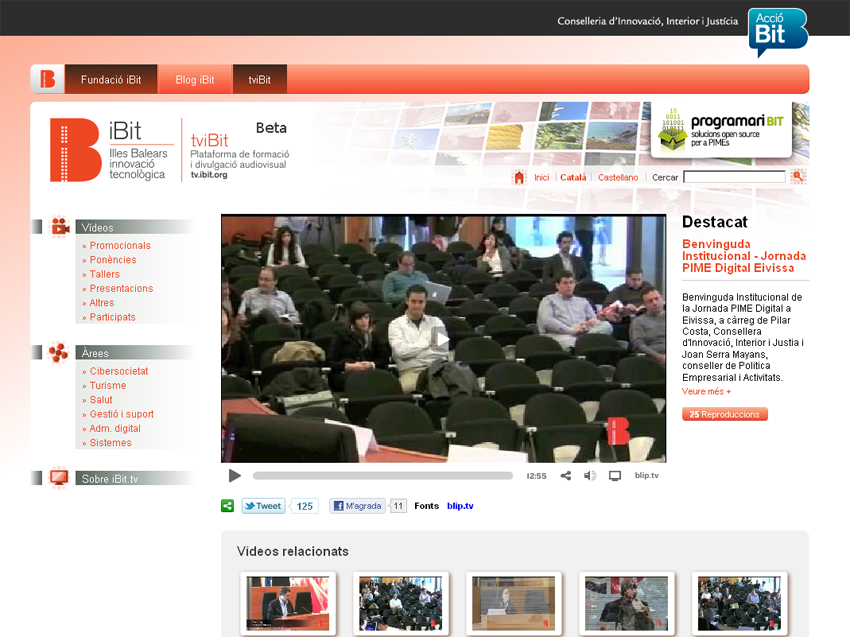Click the iBit logo icon in navigation bar
The width and height of the screenshot is (850, 637).
47,80
